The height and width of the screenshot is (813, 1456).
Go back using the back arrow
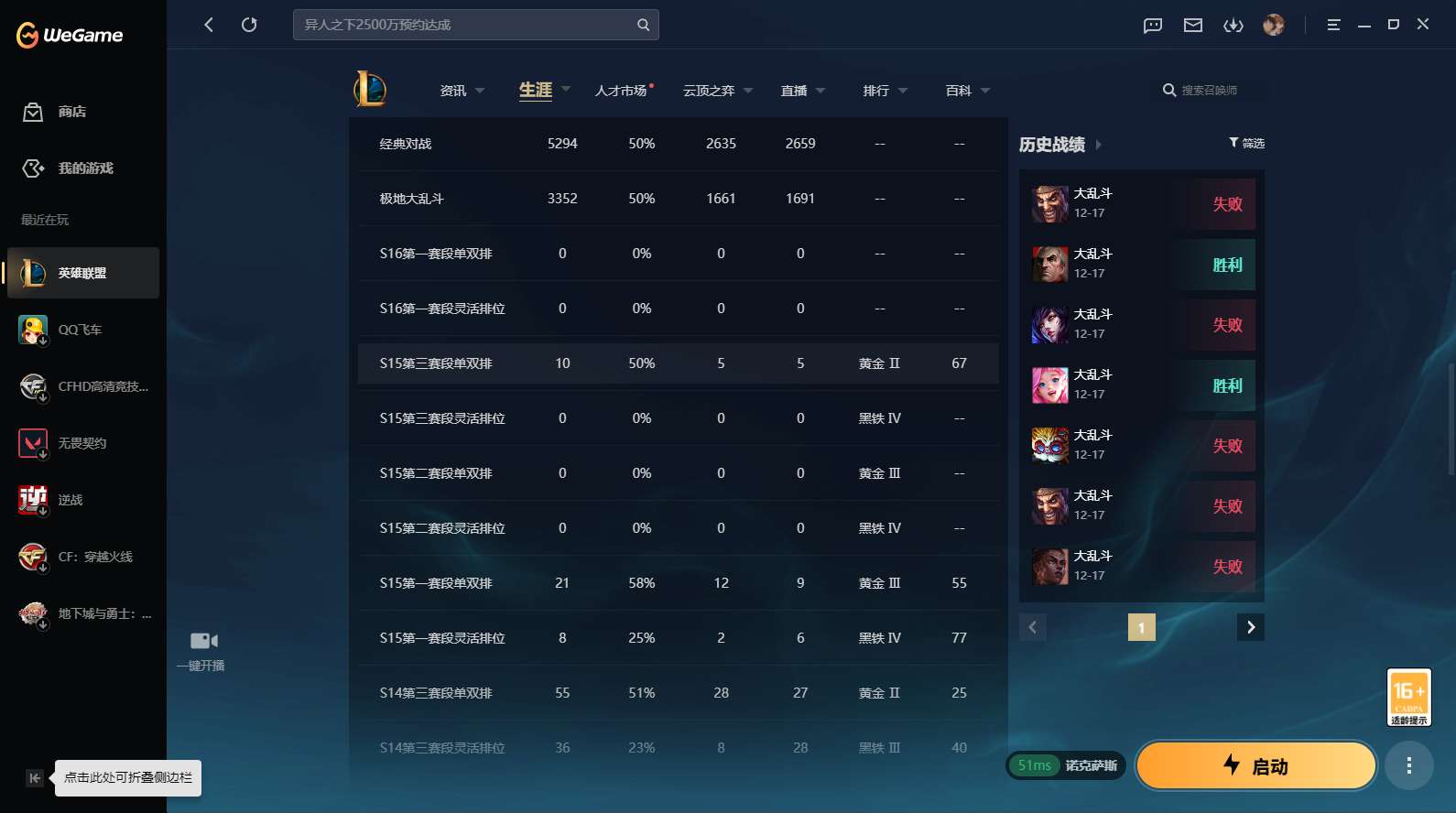pos(209,25)
